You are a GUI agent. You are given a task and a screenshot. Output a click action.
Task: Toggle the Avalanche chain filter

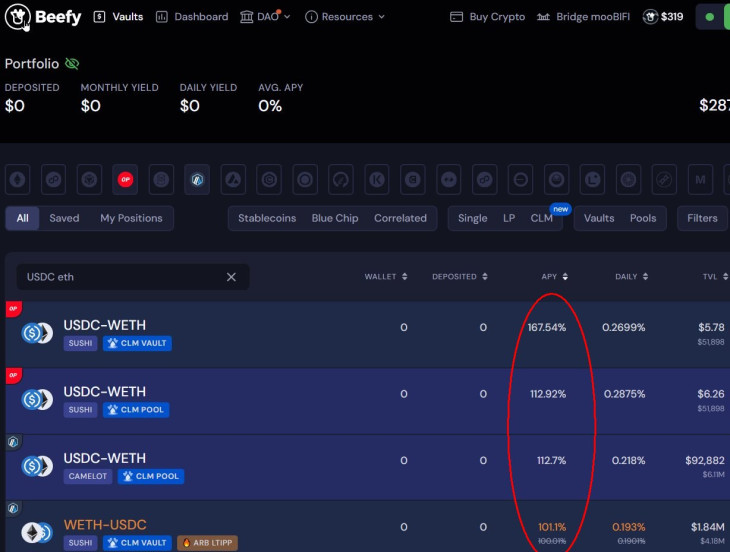(233, 179)
